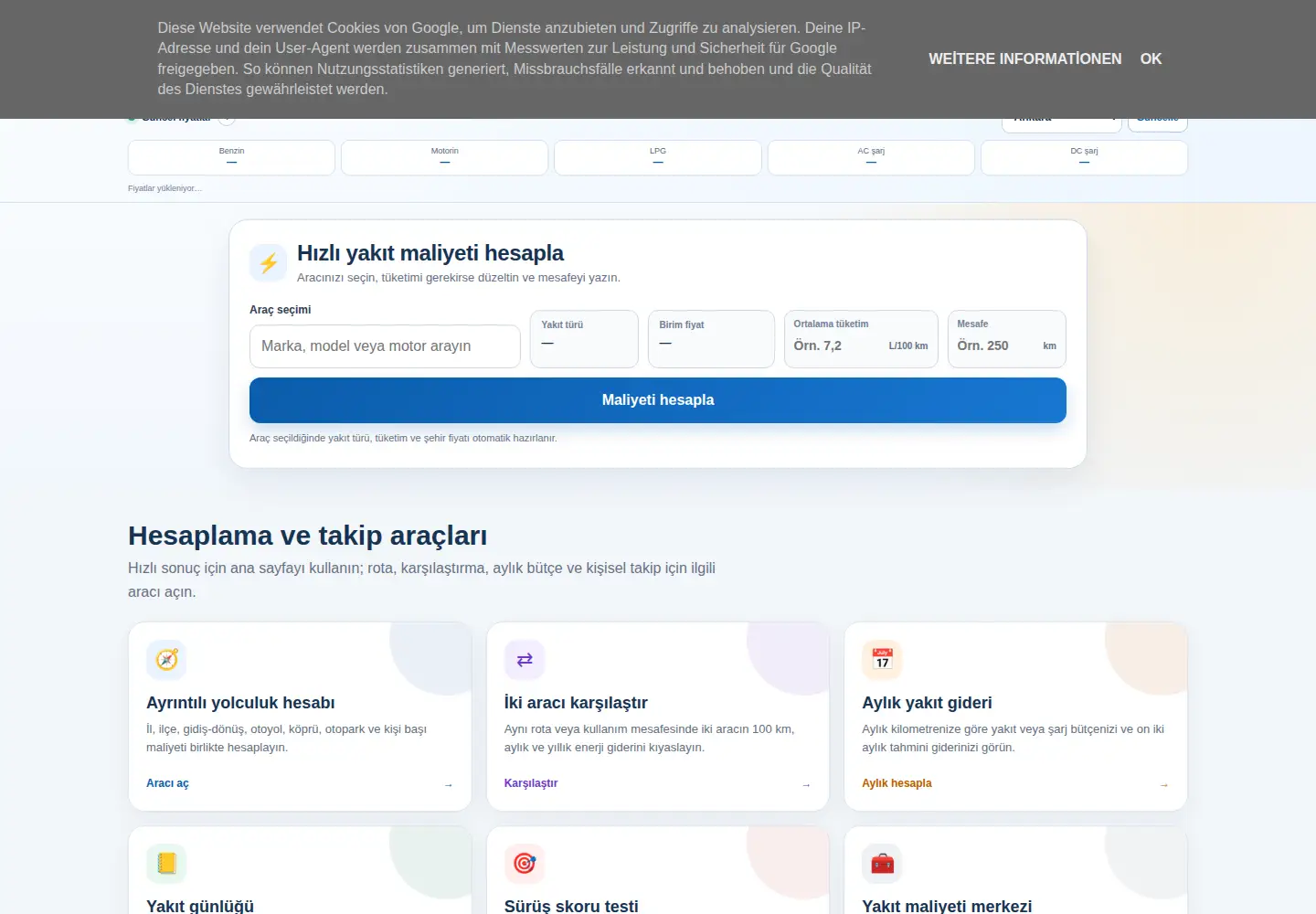Viewport: 1316px width, 914px height.
Task: Select the LPG price card
Action: tap(658, 157)
